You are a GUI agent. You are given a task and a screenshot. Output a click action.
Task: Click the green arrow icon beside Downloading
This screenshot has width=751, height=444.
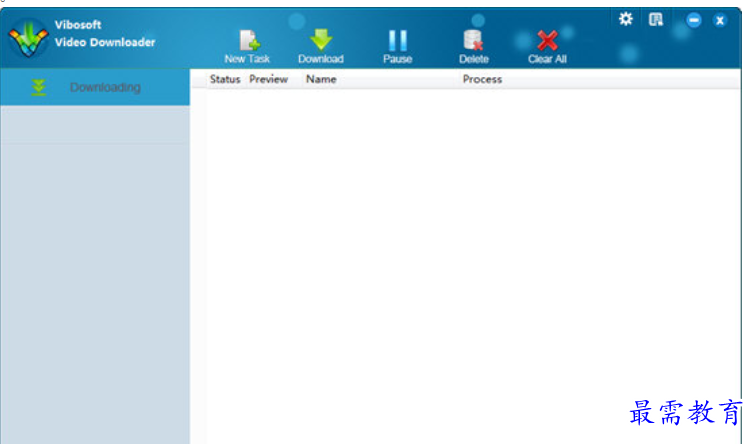point(39,88)
